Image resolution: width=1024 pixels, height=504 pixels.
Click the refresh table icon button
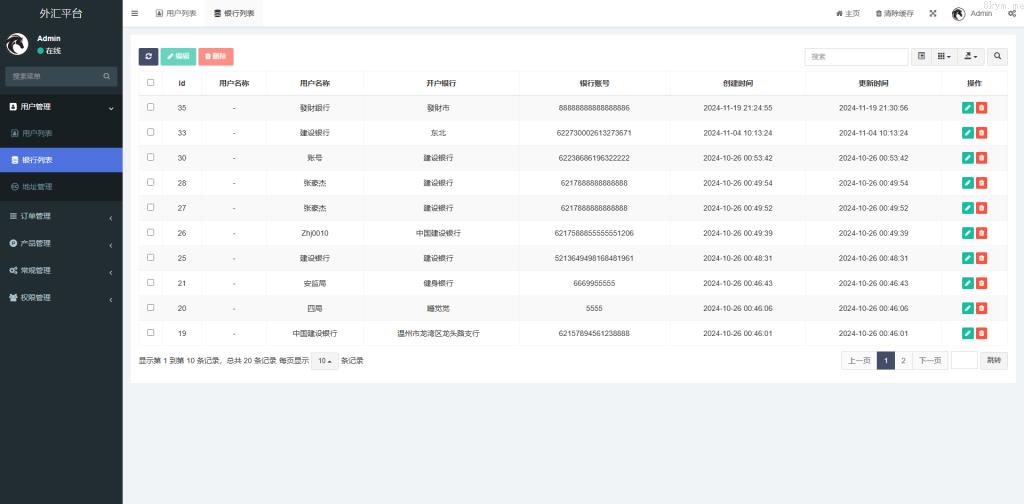click(148, 57)
